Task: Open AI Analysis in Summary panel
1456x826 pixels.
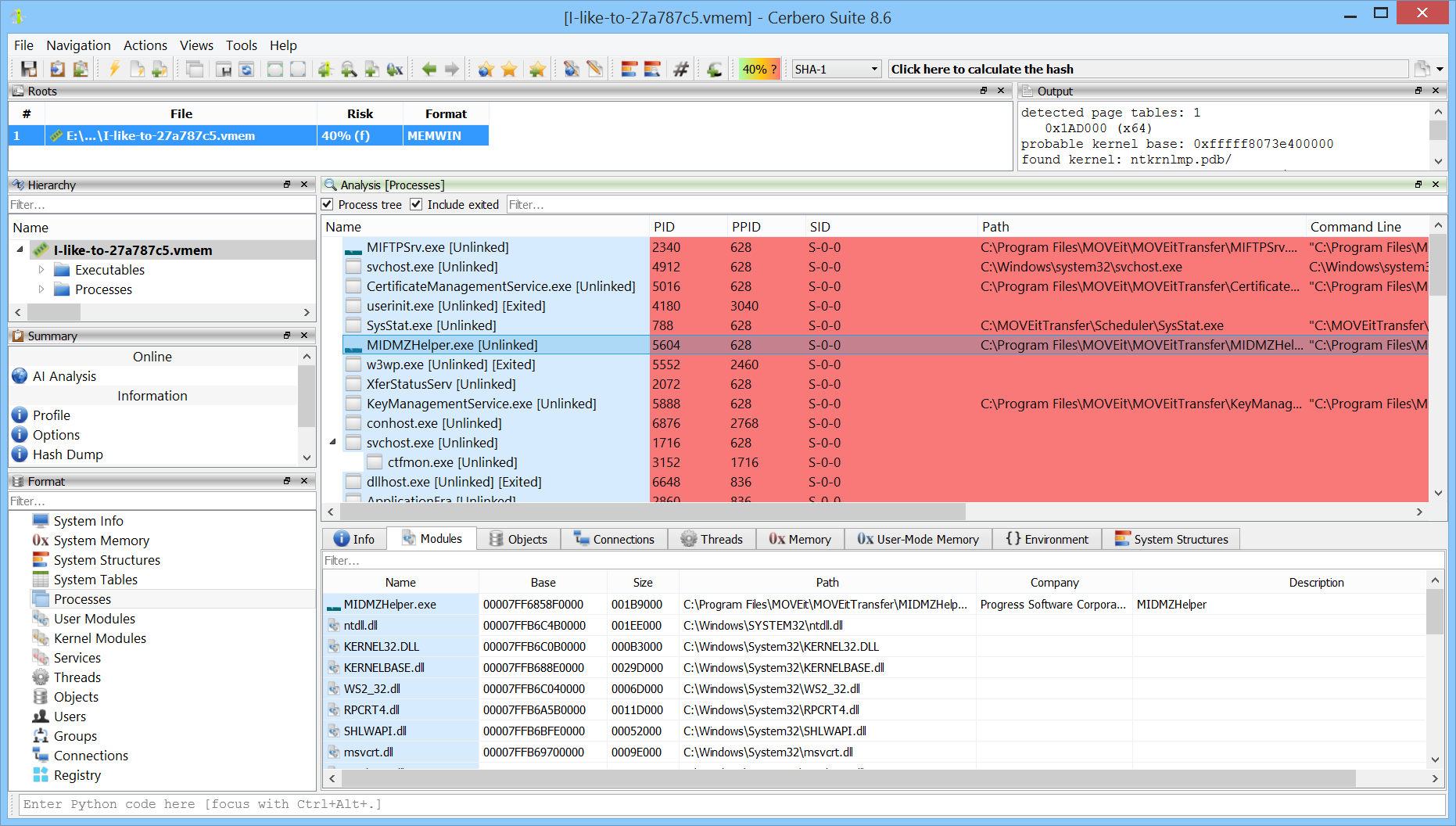Action: [64, 376]
